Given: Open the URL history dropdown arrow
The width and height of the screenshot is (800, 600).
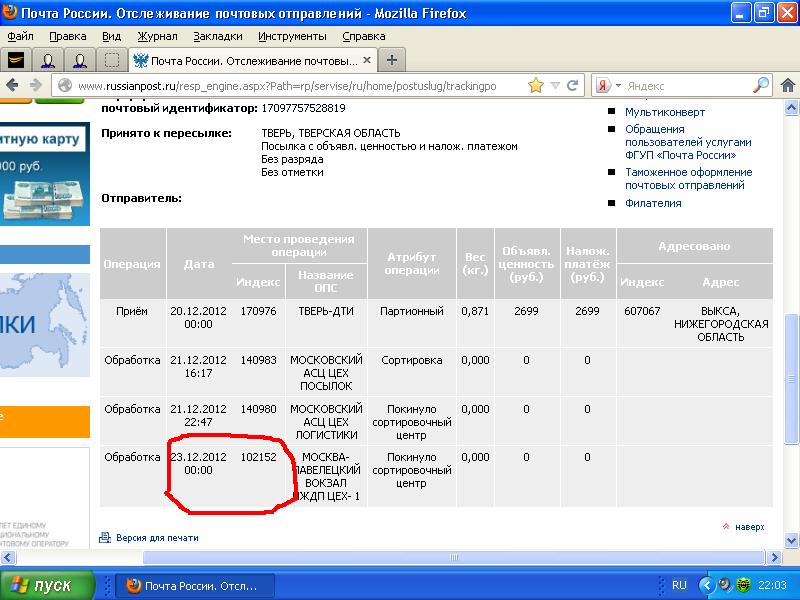Looking at the screenshot, I should [555, 86].
